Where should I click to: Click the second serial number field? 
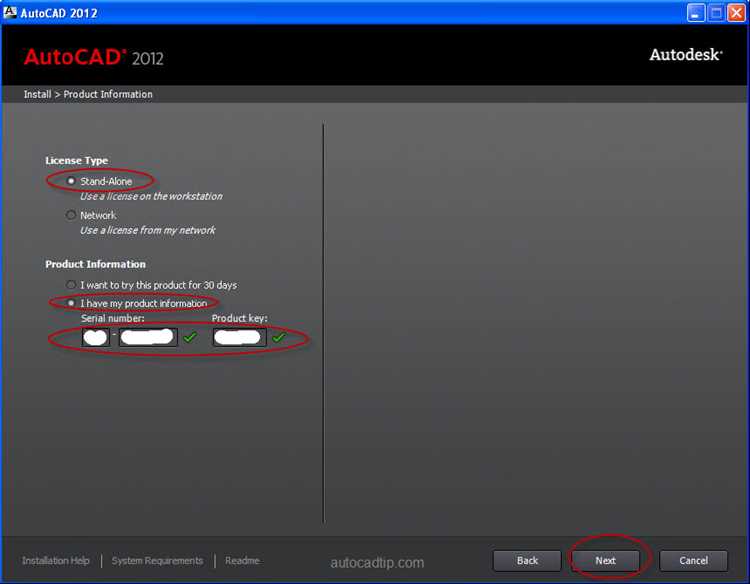click(148, 337)
